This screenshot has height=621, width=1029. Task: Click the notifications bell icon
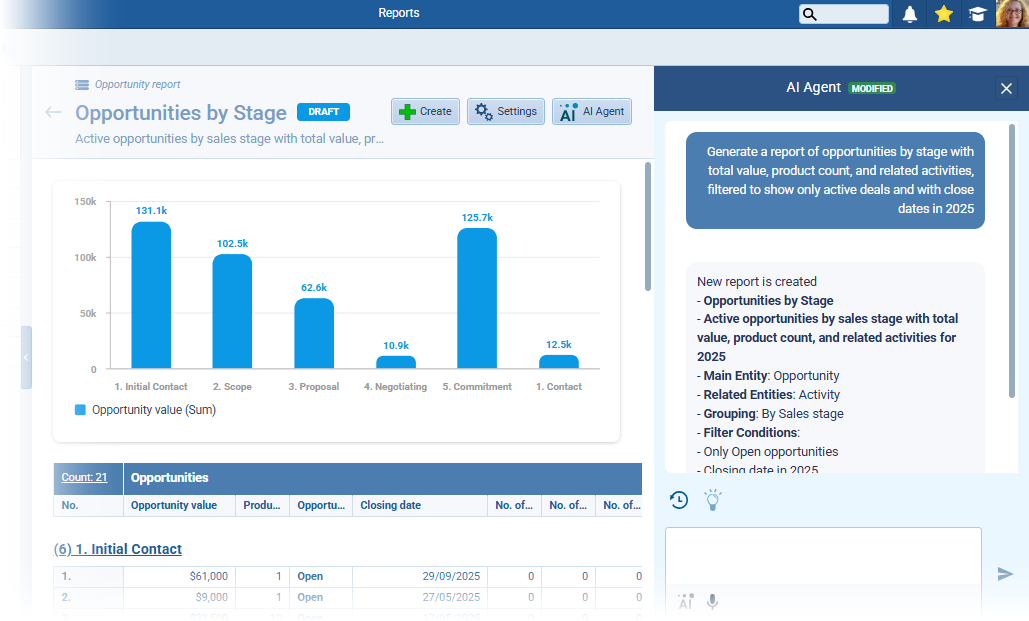(x=909, y=14)
